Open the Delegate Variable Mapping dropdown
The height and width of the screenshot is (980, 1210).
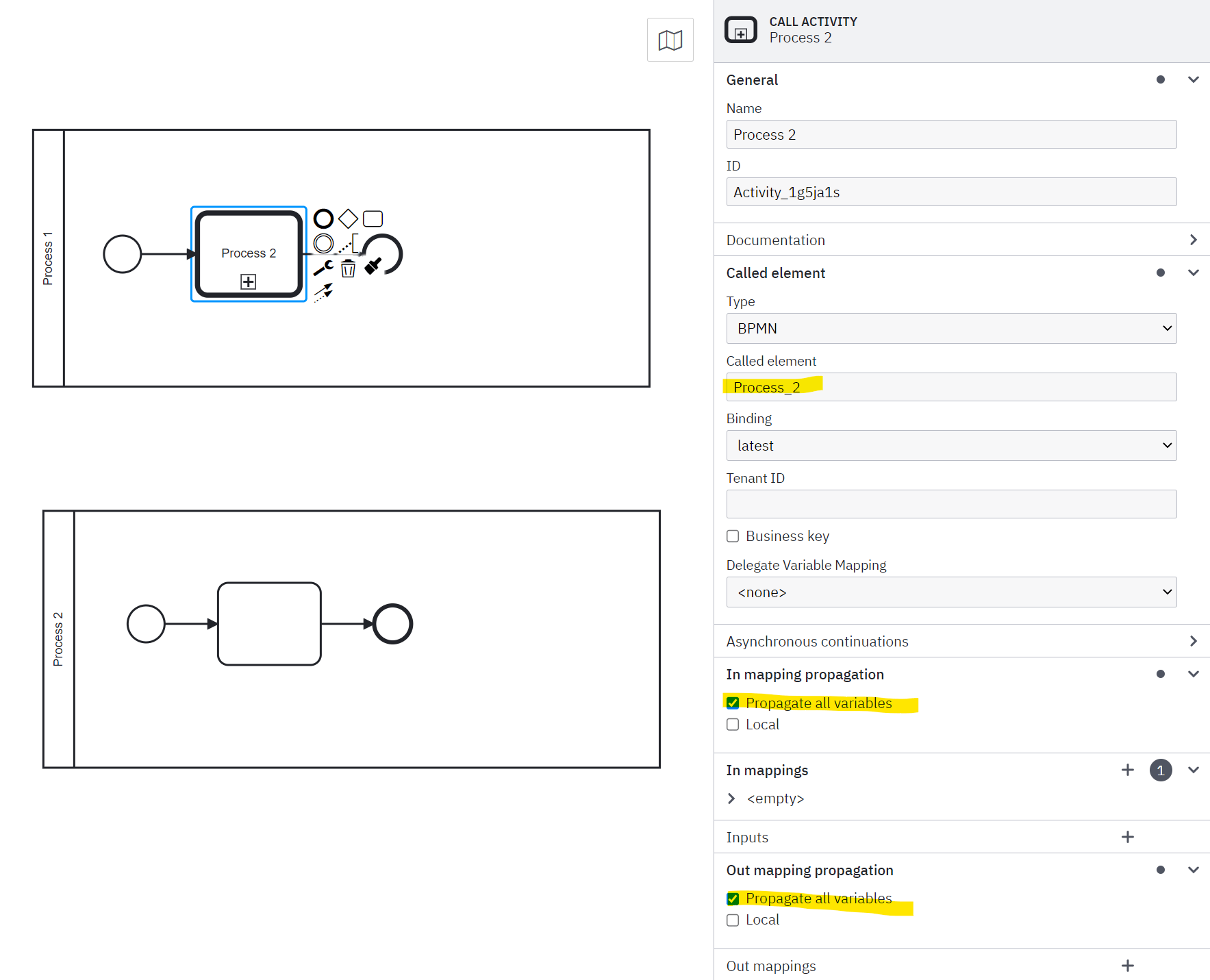[950, 592]
